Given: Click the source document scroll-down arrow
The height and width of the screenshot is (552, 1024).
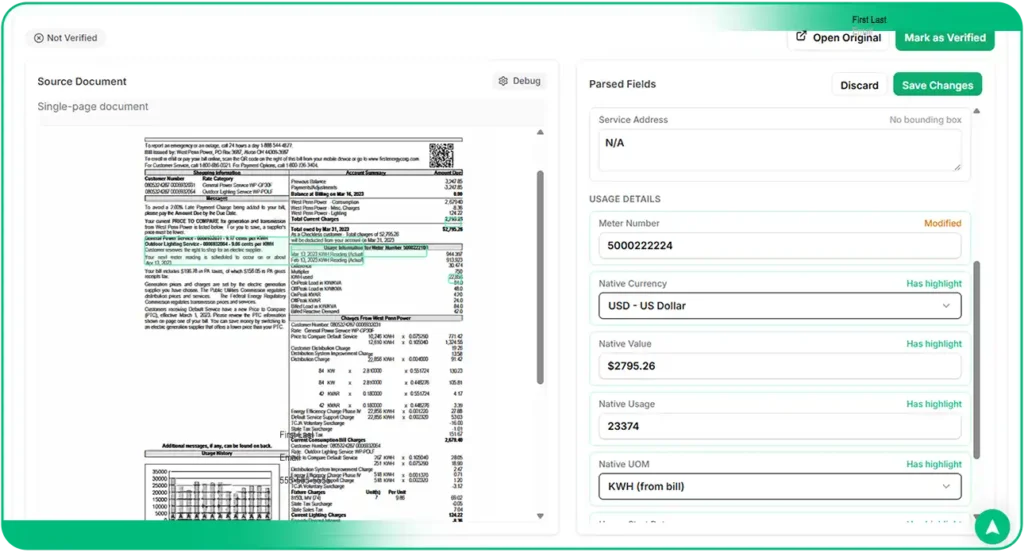Looking at the screenshot, I should tap(540, 515).
